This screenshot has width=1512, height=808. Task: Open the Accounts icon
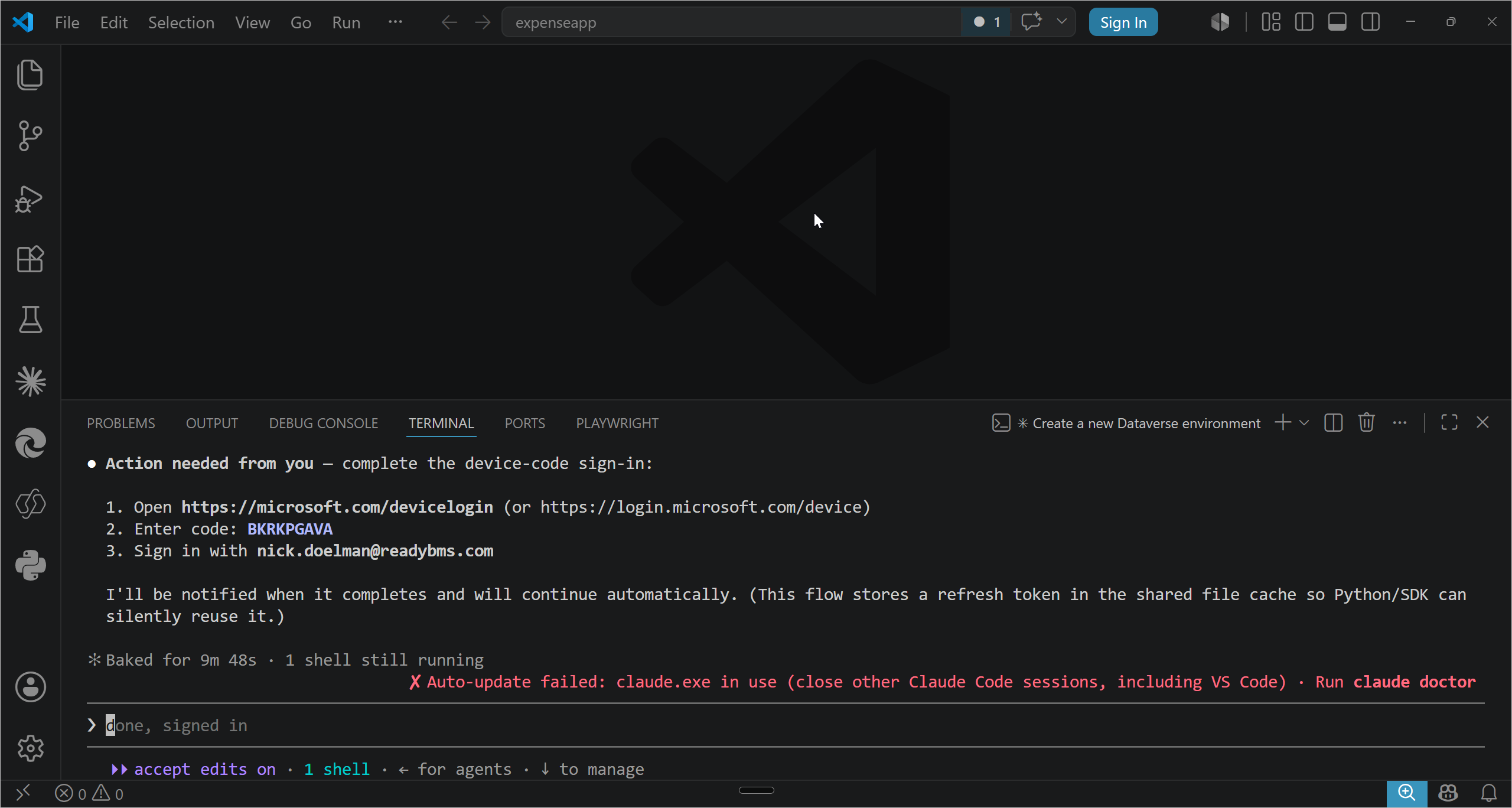30,687
